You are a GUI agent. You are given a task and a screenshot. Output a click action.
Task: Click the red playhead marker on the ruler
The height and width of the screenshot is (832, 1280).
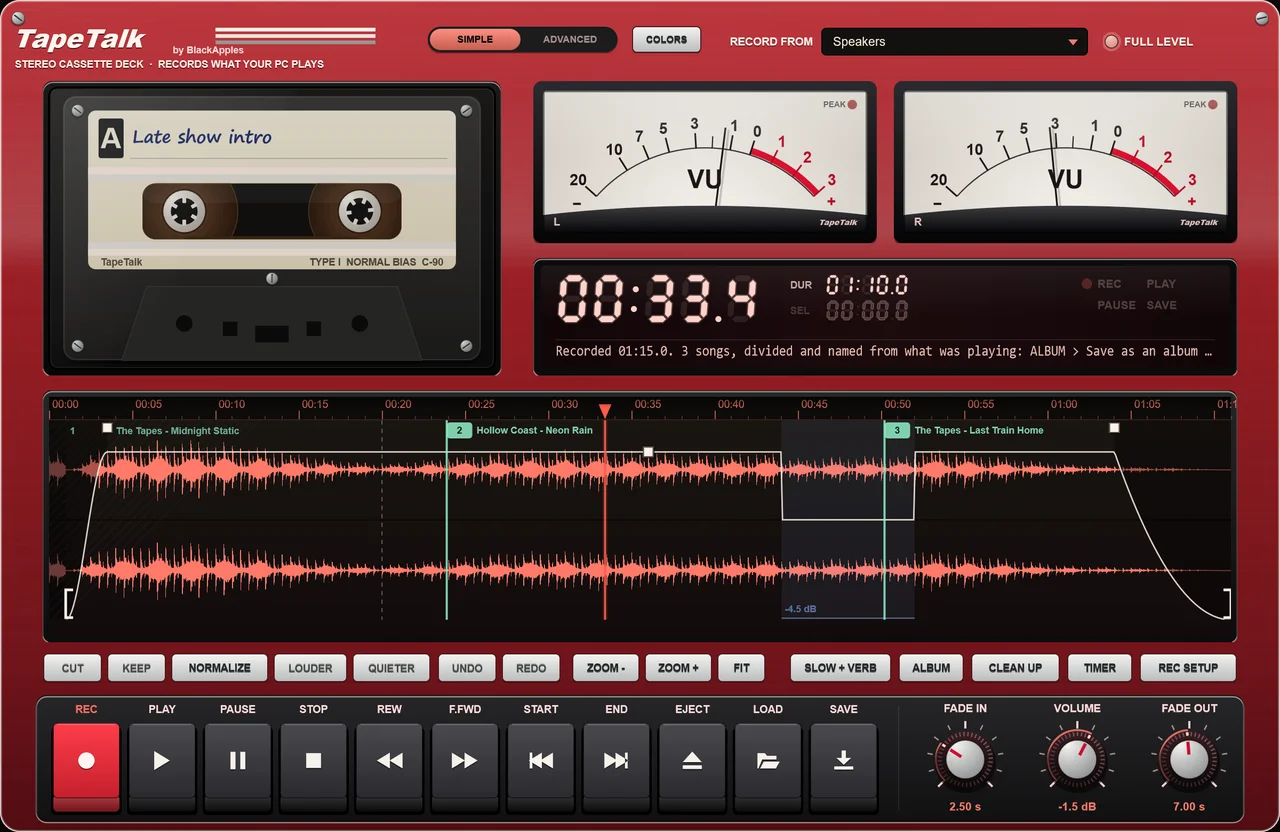click(x=605, y=411)
